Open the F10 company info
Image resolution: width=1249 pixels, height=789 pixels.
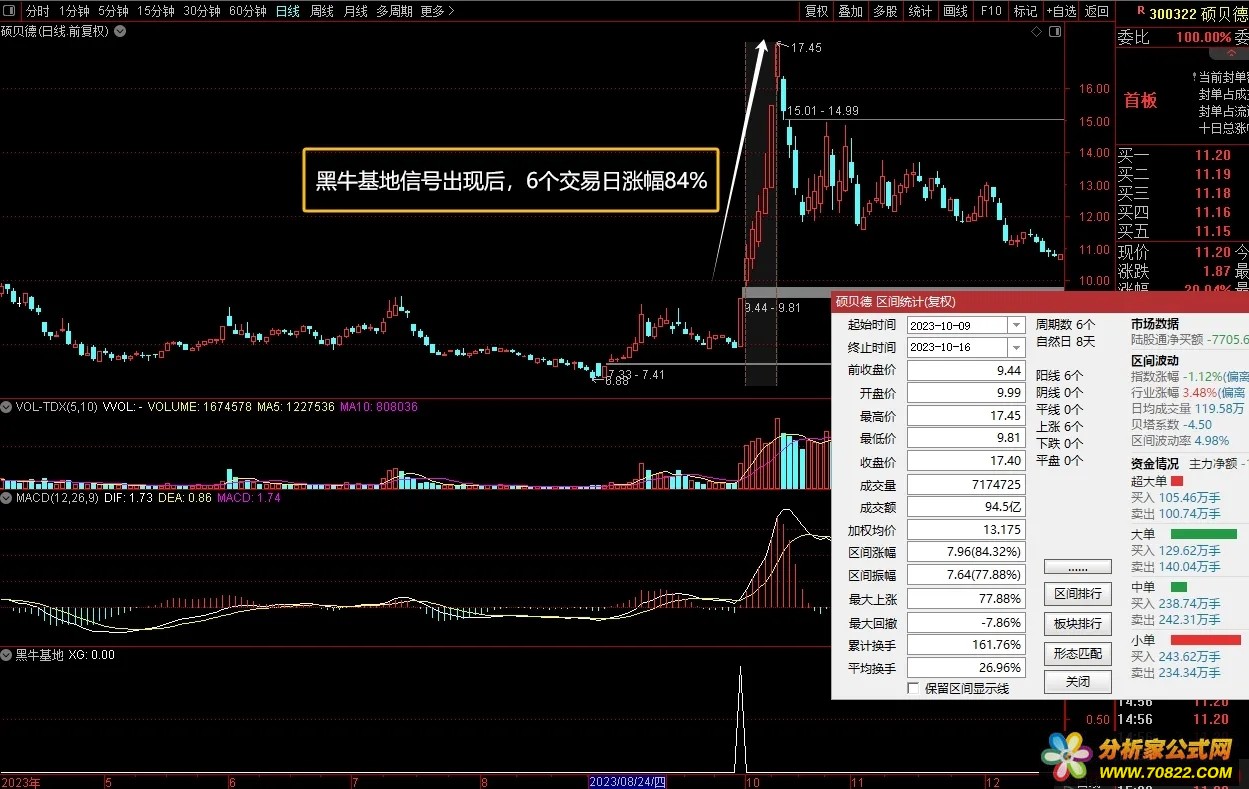[x=990, y=11]
